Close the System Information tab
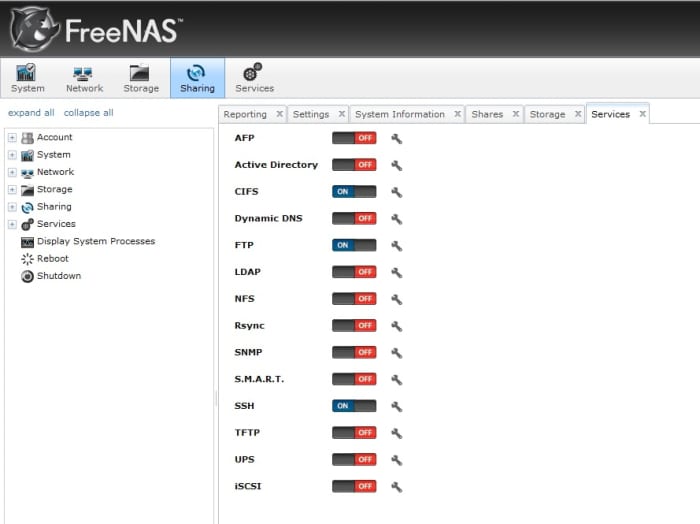Screen dimensions: 700x524 pyautogui.click(x=458, y=114)
